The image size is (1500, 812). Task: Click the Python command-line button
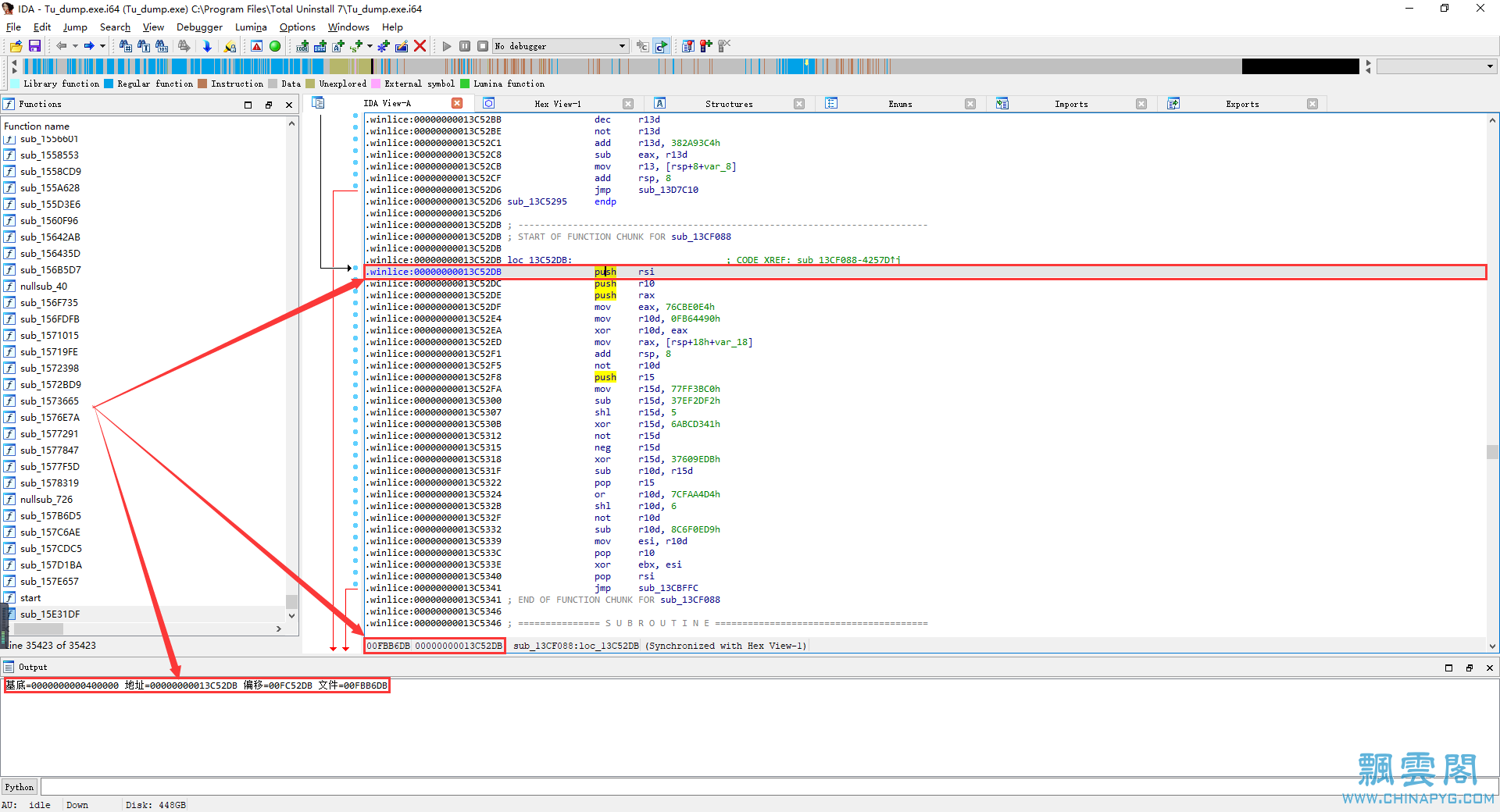click(19, 787)
